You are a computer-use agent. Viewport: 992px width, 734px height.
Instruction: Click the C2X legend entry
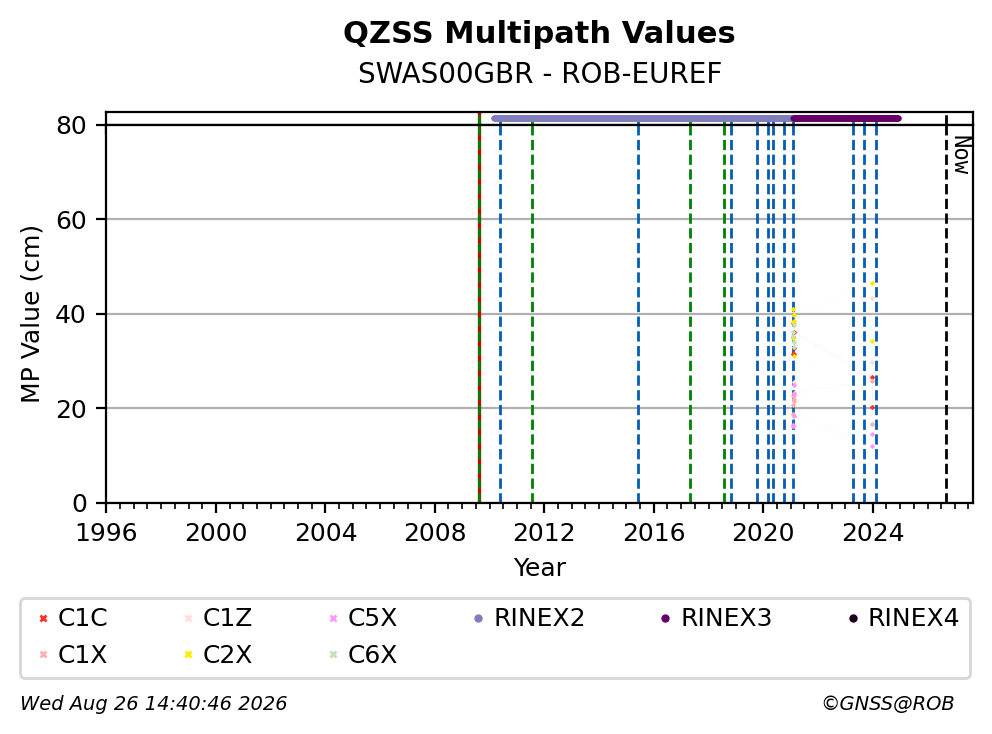(218, 654)
